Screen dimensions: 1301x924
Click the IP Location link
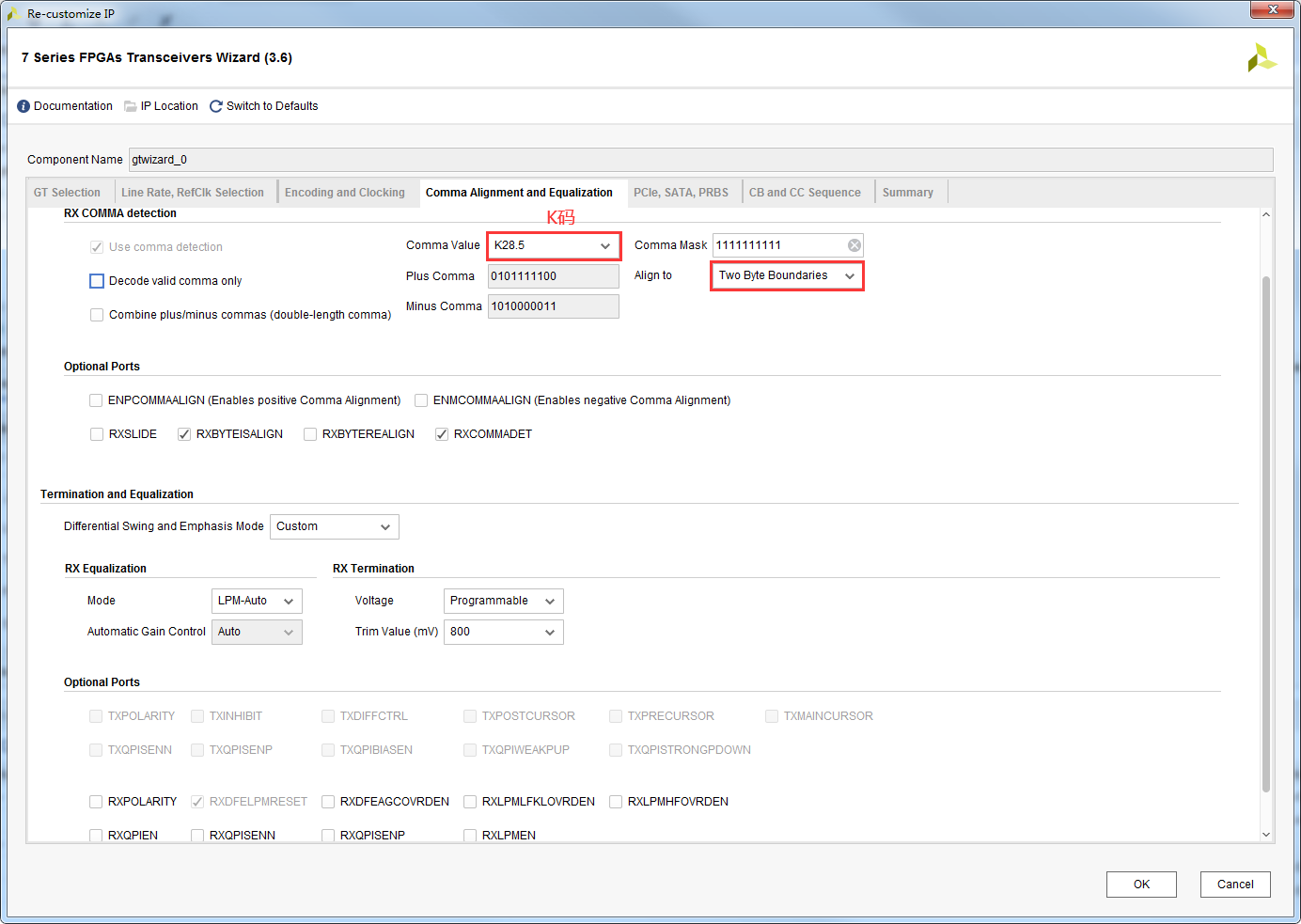(169, 106)
